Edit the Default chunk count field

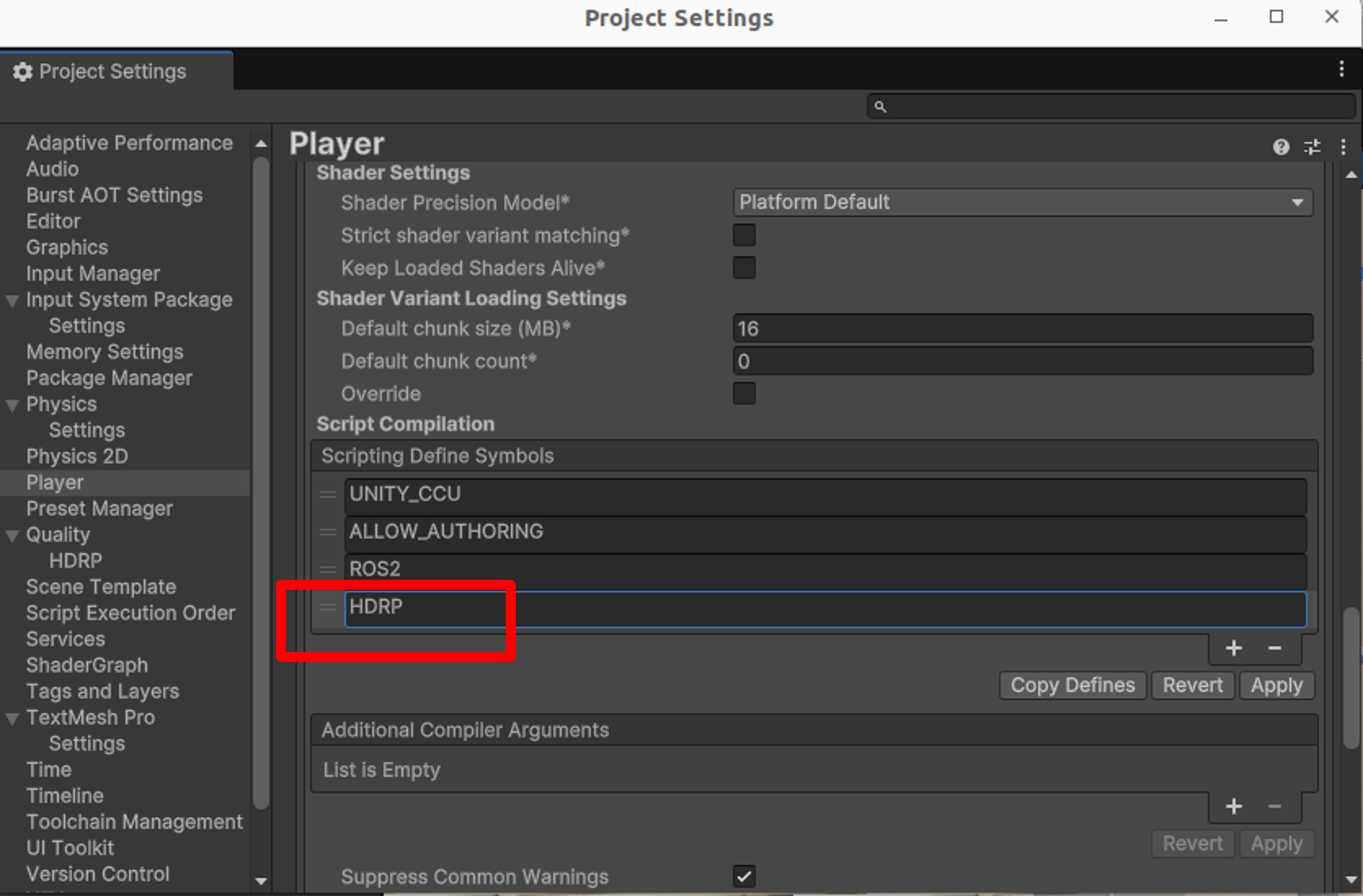coord(1023,361)
